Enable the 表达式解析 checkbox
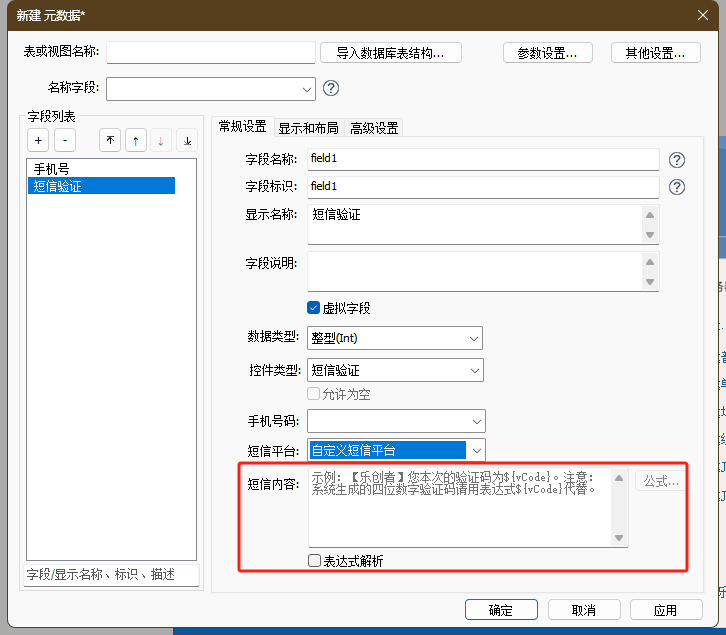The height and width of the screenshot is (635, 726). pyautogui.click(x=315, y=561)
